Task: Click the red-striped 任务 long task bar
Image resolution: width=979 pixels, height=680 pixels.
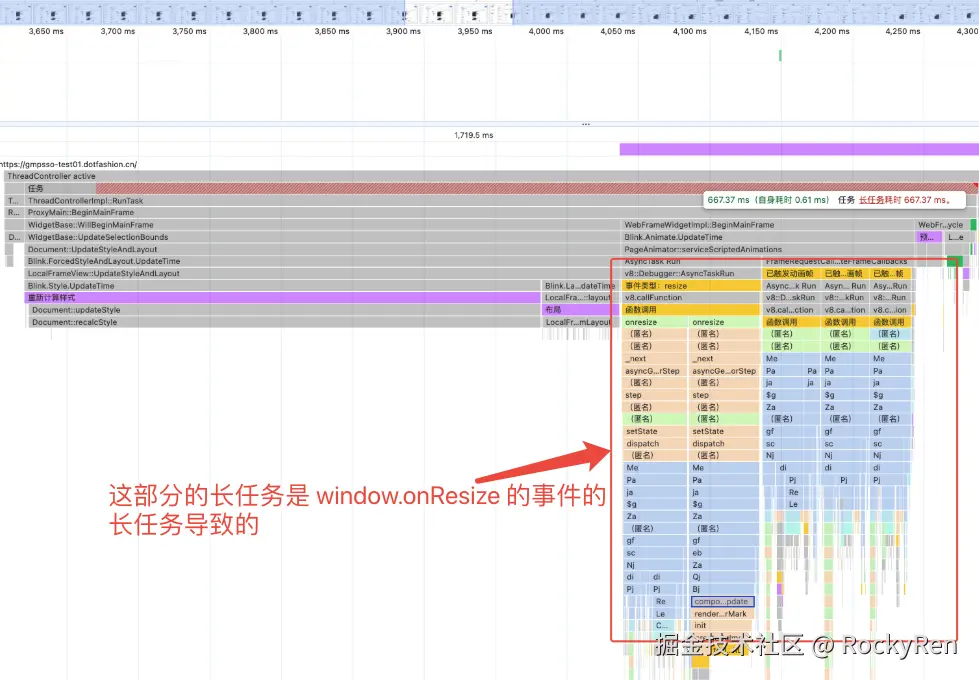Action: point(499,188)
